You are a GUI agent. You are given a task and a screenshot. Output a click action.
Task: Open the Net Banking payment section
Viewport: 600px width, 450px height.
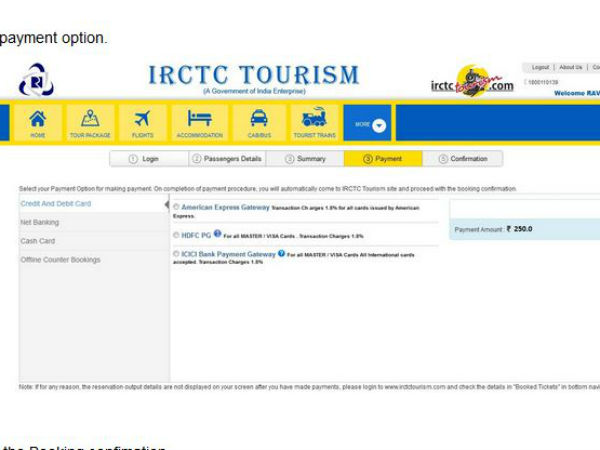40,222
